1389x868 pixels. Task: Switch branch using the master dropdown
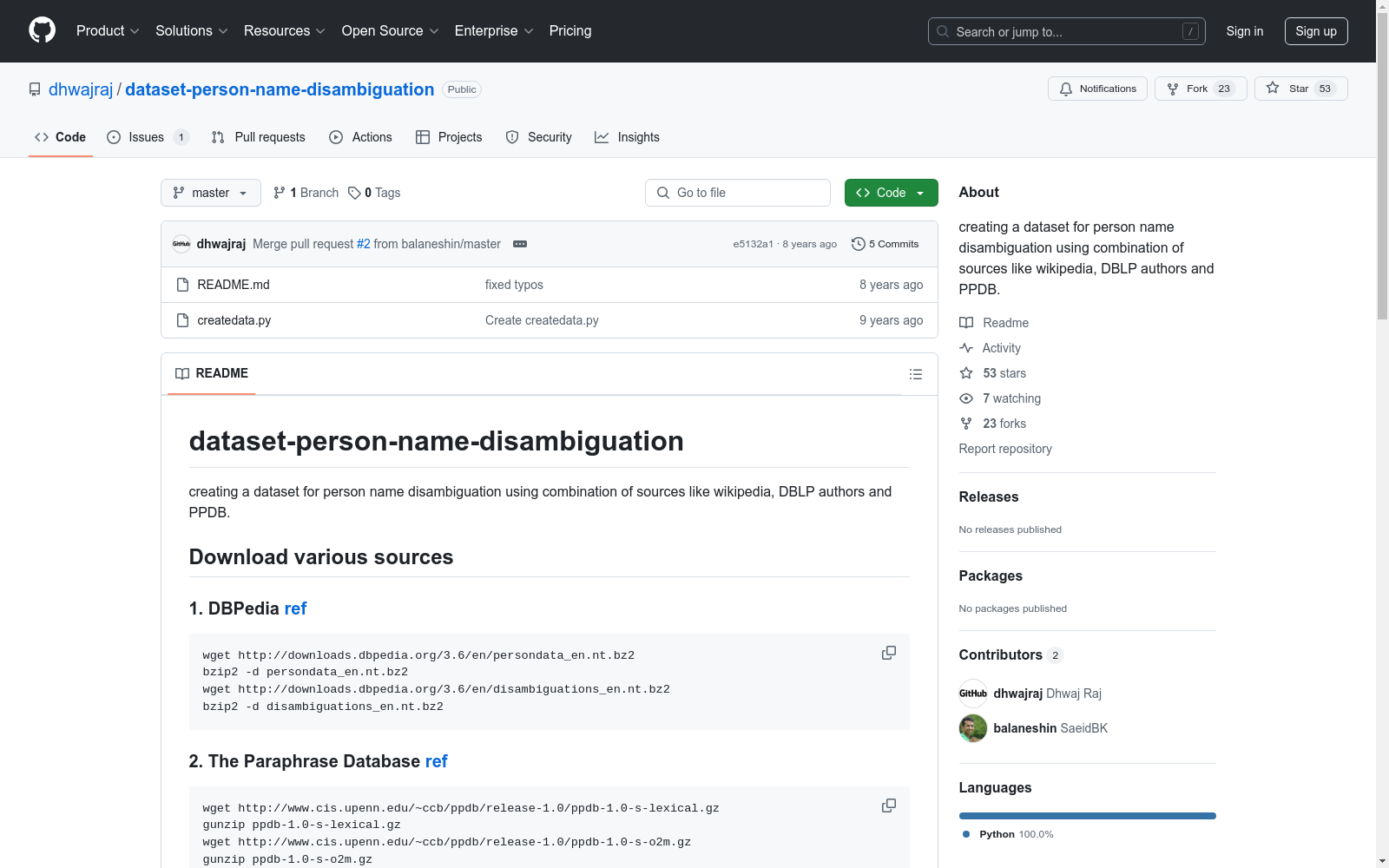tap(211, 193)
